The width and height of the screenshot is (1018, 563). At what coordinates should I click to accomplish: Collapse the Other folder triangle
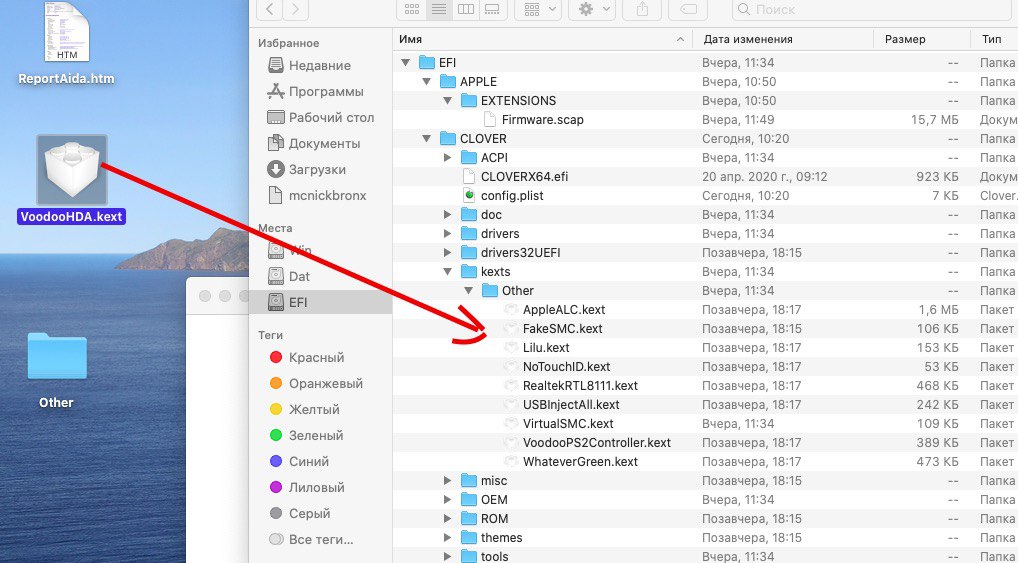point(468,291)
